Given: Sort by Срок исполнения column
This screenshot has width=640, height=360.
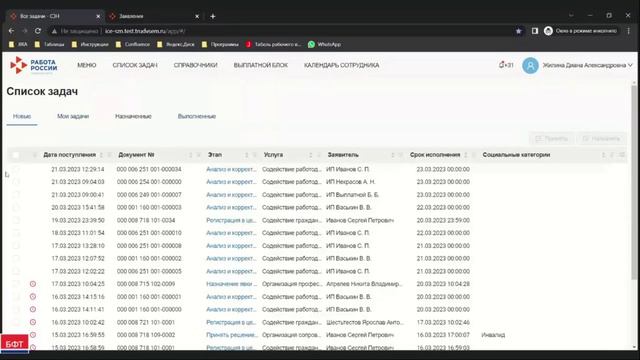Looking at the screenshot, I should (466, 155).
